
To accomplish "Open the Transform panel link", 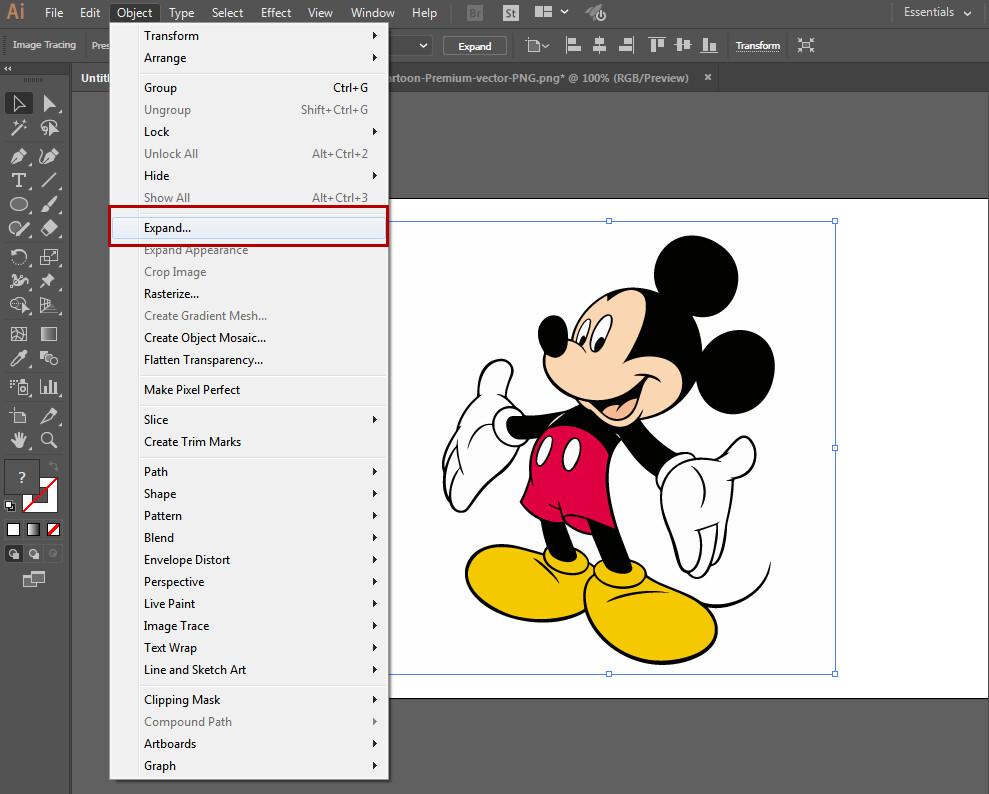I will pyautogui.click(x=757, y=46).
